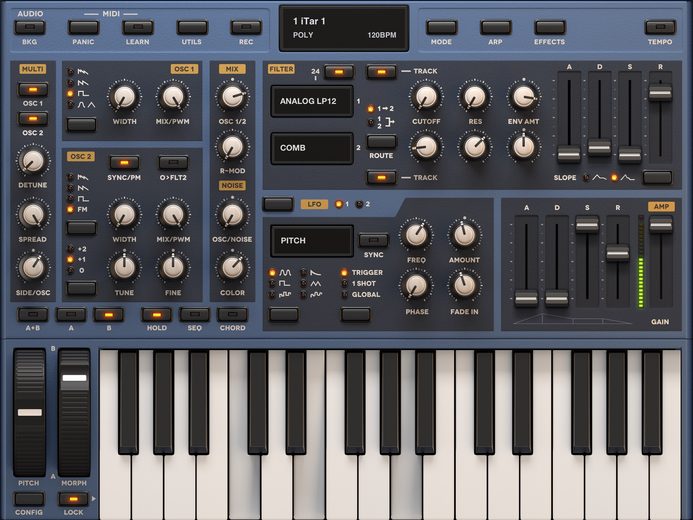Click the noise COLOR knob
Screen dimensions: 693x520
[x=232, y=268]
